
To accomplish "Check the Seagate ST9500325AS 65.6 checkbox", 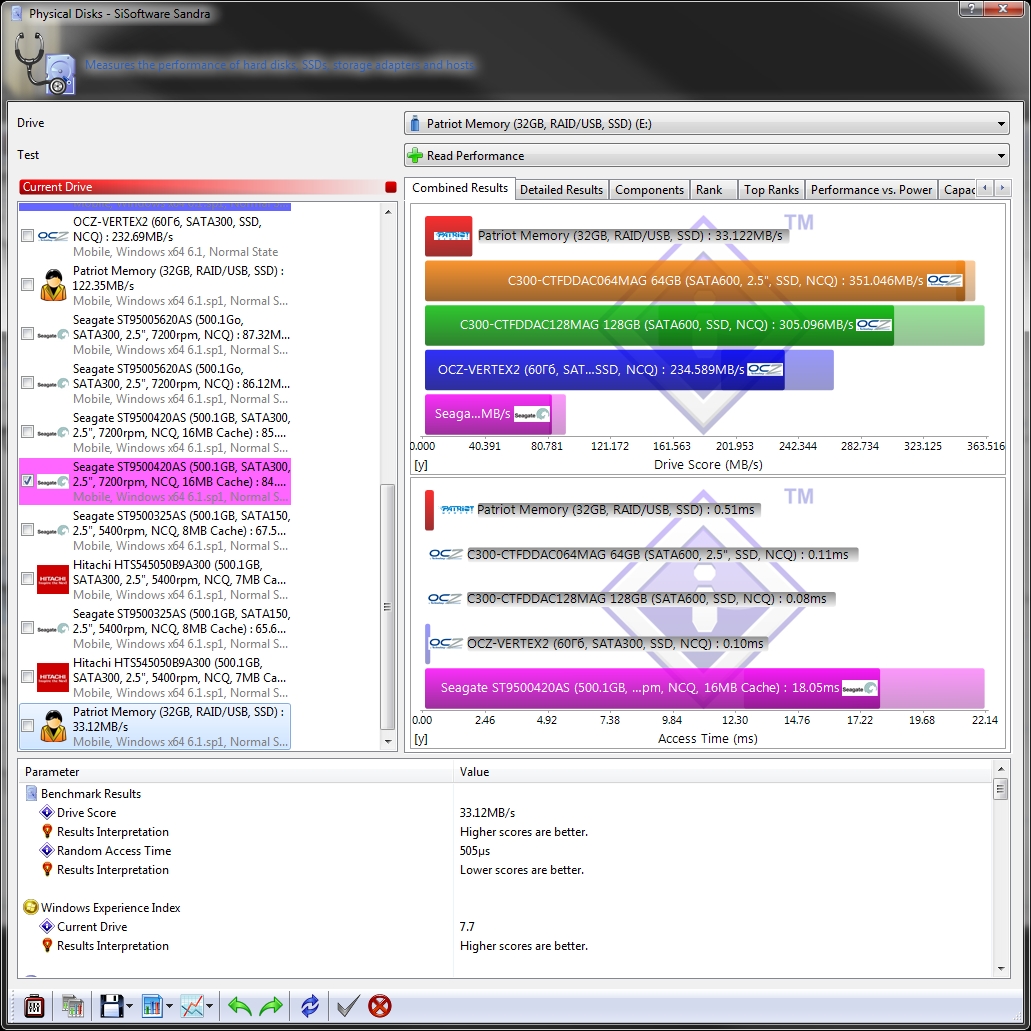I will 27,628.
